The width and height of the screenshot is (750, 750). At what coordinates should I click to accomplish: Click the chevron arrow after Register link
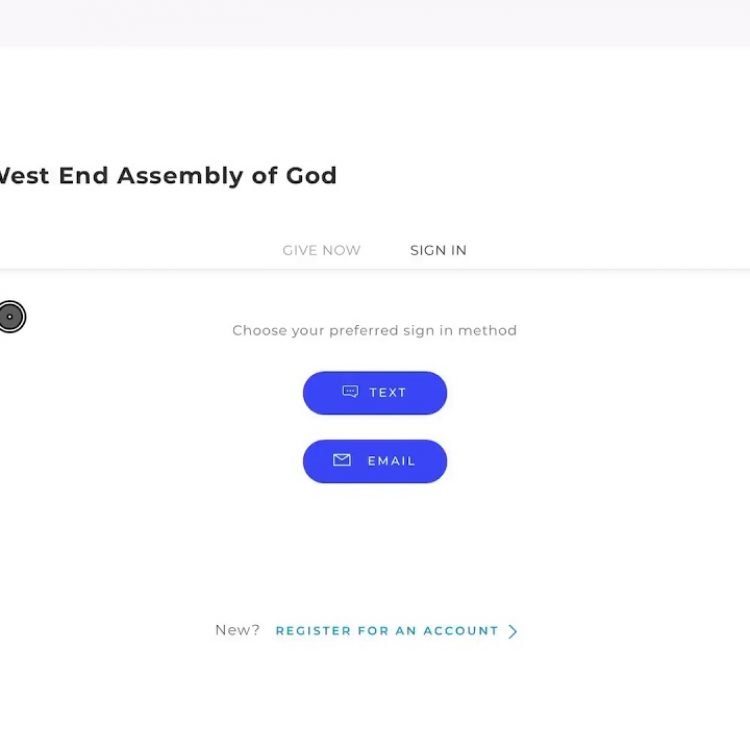pyautogui.click(x=513, y=631)
